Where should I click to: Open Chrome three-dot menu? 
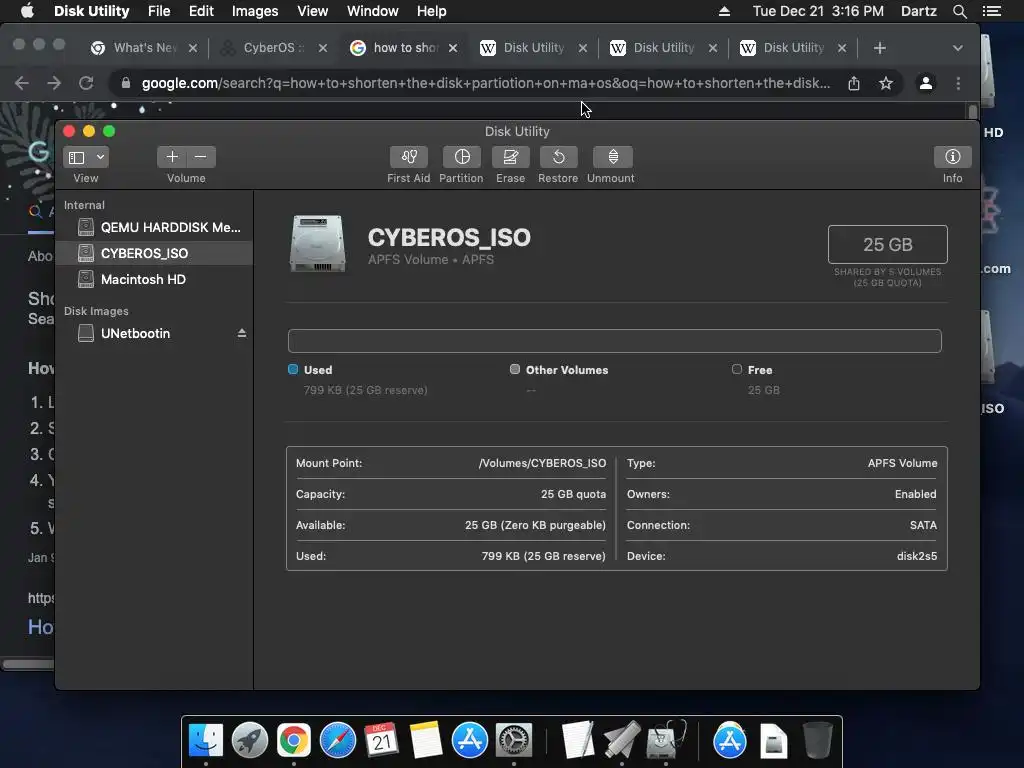point(958,83)
